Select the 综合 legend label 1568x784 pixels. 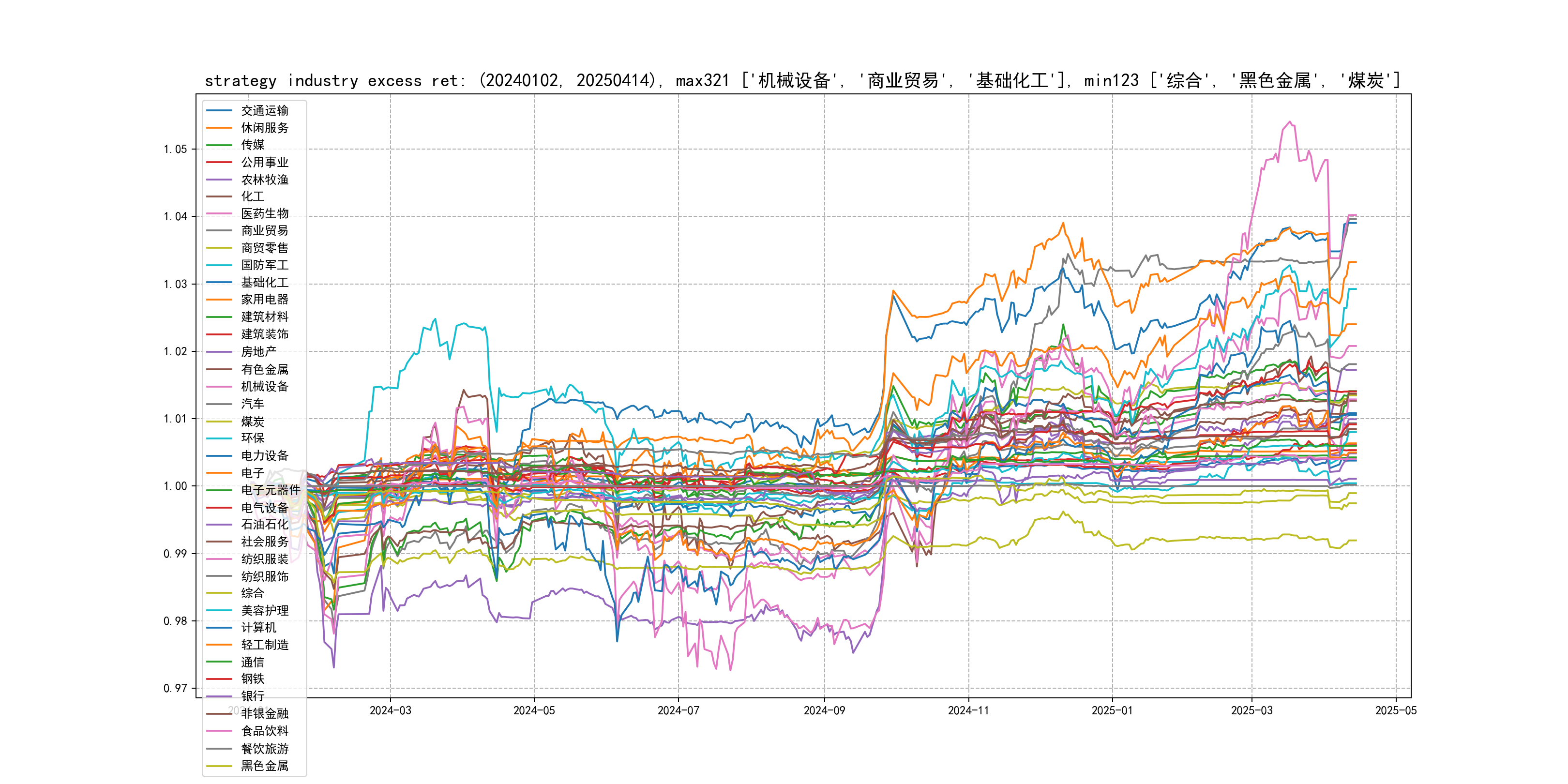(252, 593)
